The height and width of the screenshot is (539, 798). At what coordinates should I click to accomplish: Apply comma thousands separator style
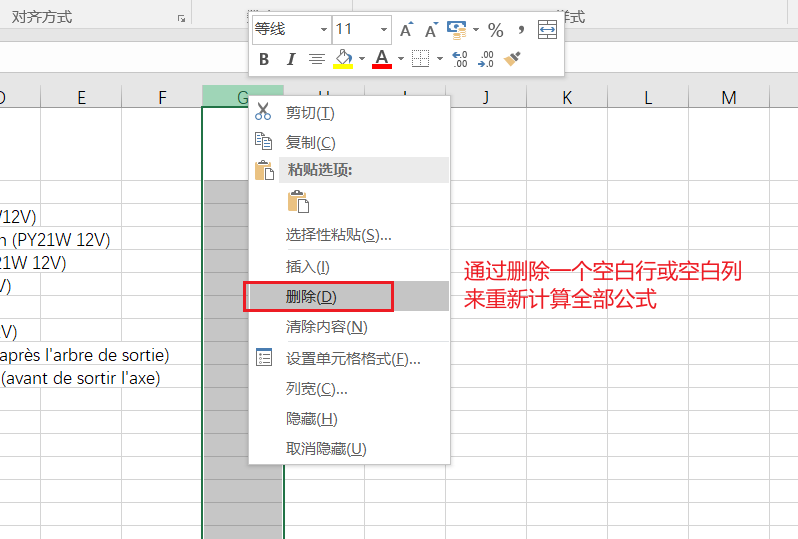(x=521, y=30)
